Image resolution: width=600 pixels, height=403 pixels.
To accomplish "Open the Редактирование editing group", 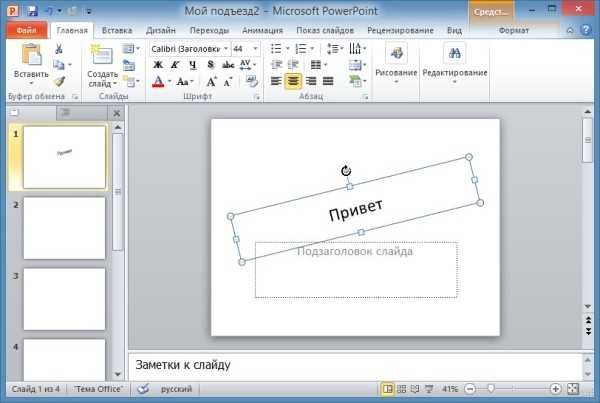I will [x=454, y=61].
